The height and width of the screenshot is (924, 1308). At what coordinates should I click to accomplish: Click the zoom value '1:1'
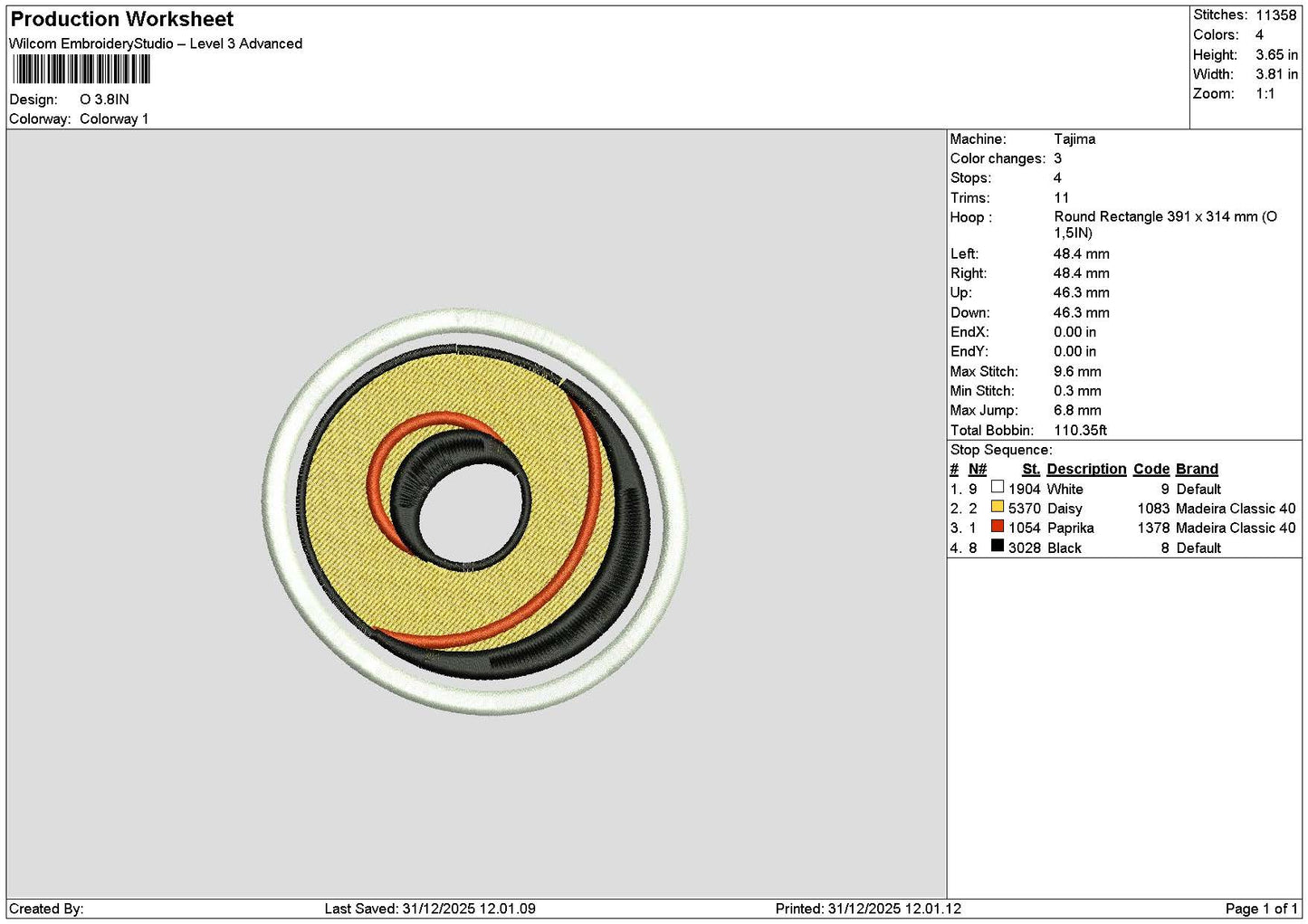pyautogui.click(x=1265, y=94)
